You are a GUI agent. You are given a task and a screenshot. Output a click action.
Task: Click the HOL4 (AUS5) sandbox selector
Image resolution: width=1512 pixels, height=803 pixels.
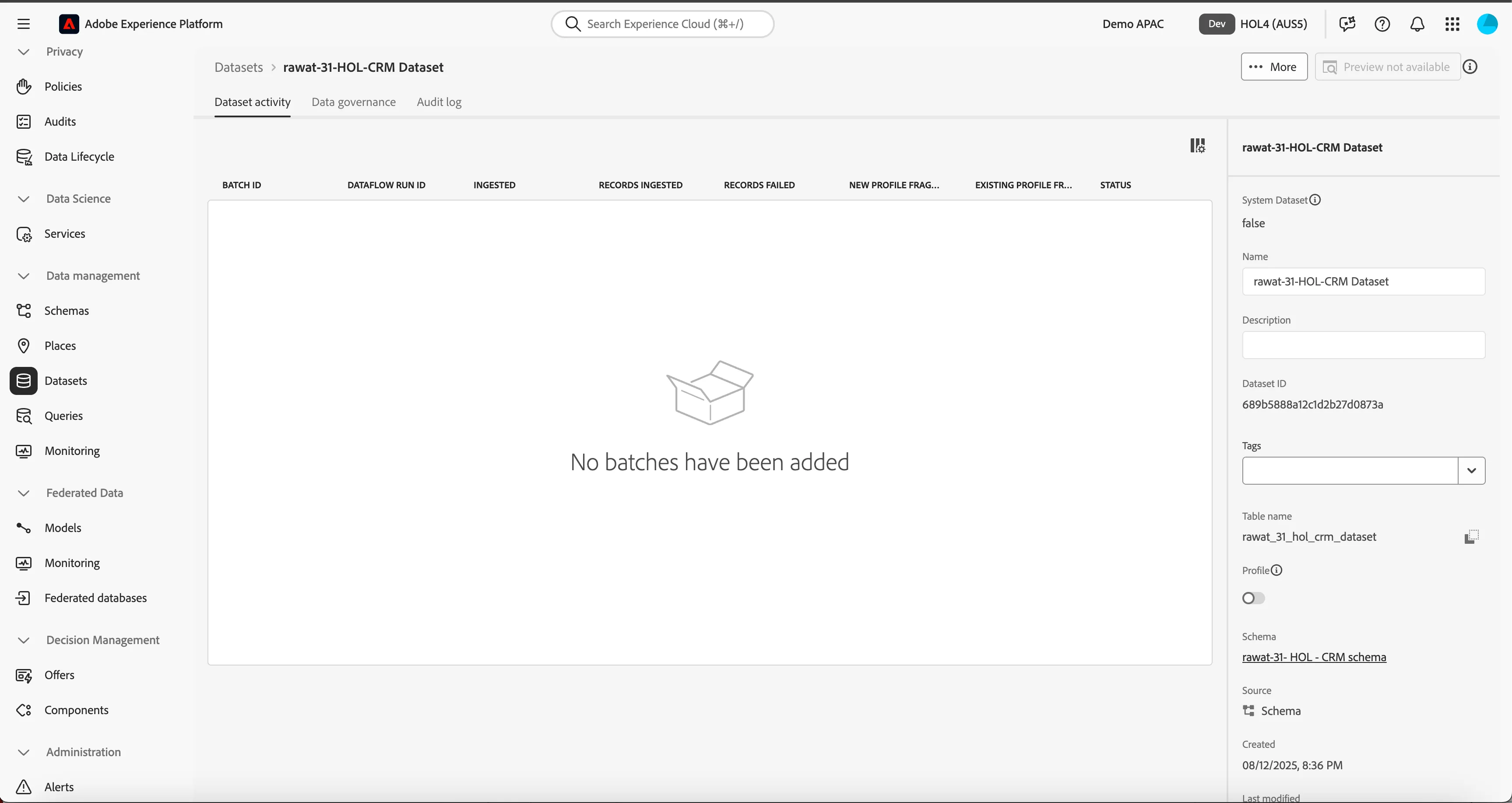pos(1254,24)
